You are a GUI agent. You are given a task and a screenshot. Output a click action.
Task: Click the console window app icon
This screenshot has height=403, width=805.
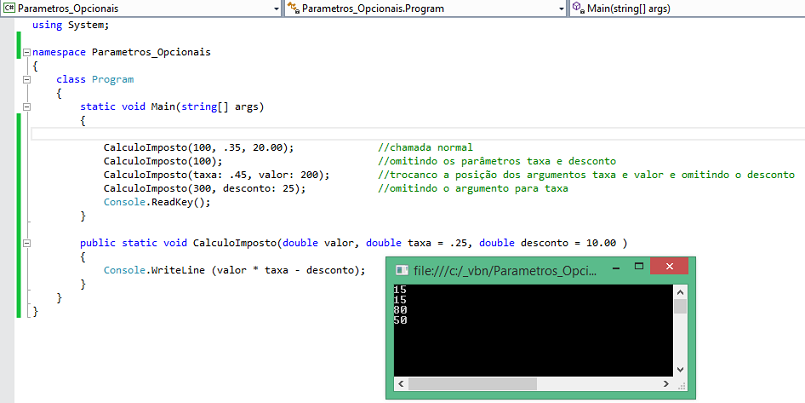click(x=402, y=271)
